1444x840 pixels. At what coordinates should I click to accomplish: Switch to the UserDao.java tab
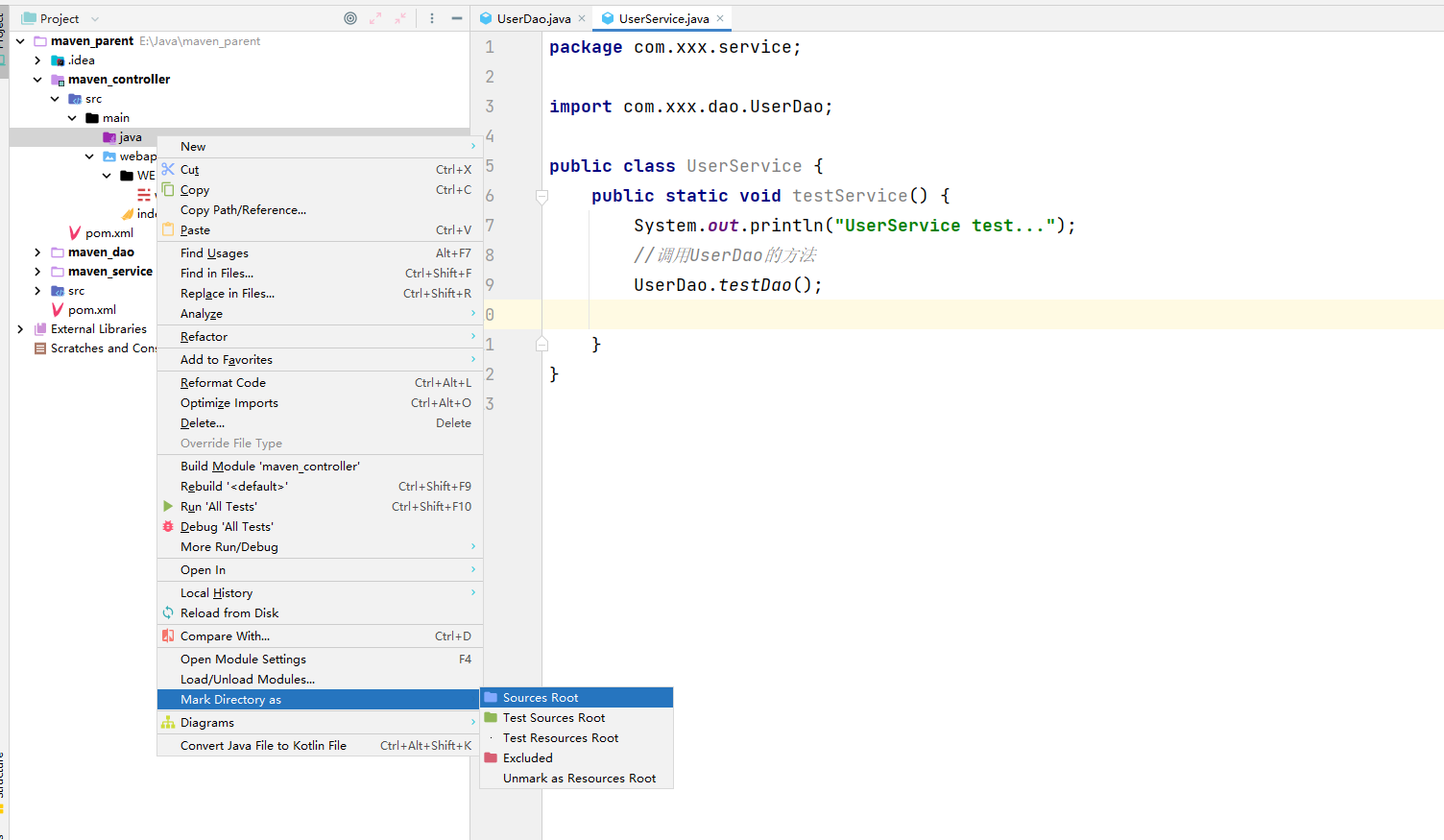pos(534,18)
